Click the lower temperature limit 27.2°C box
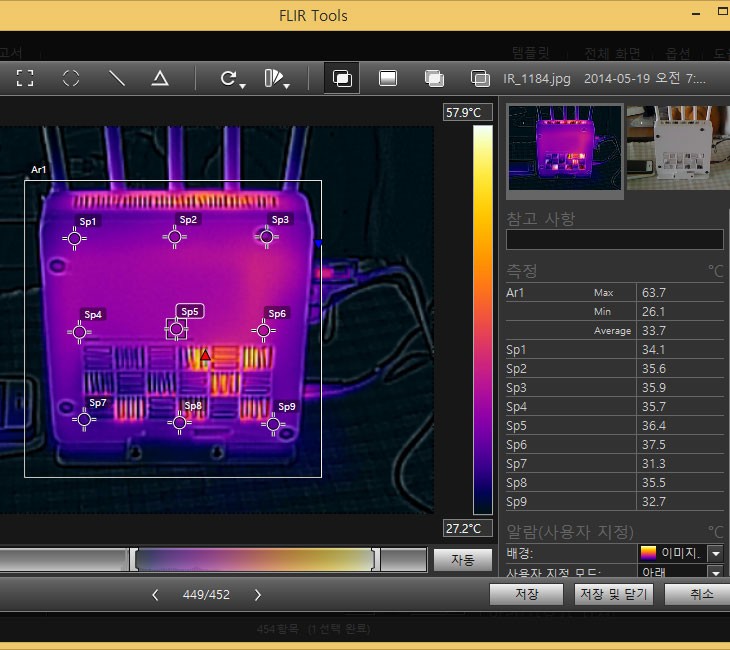Screen dimensions: 730x650 467,528
